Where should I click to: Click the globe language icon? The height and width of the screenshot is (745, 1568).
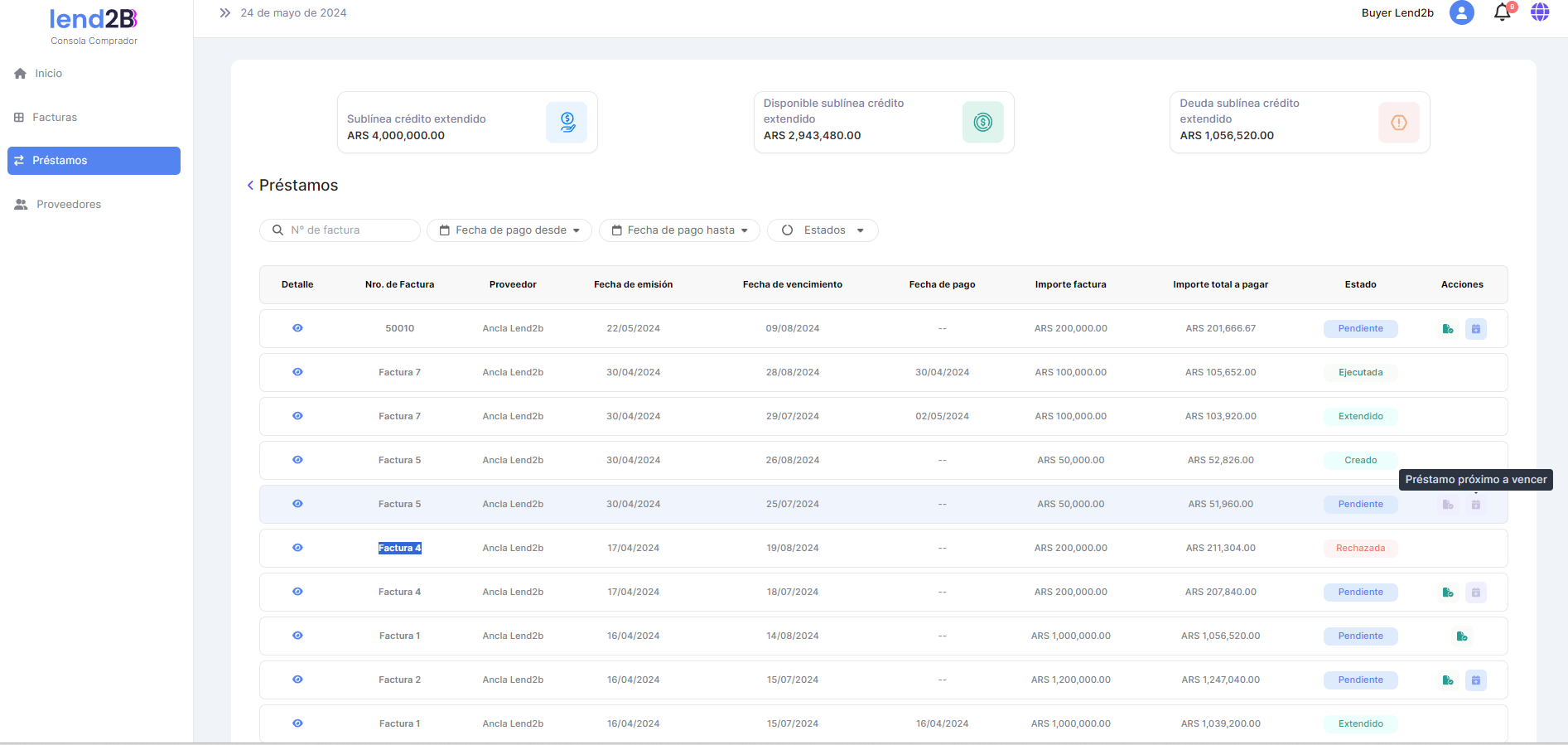click(x=1539, y=12)
